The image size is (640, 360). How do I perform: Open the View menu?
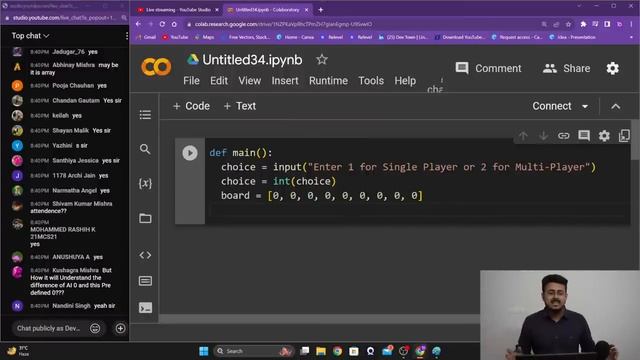click(x=249, y=81)
